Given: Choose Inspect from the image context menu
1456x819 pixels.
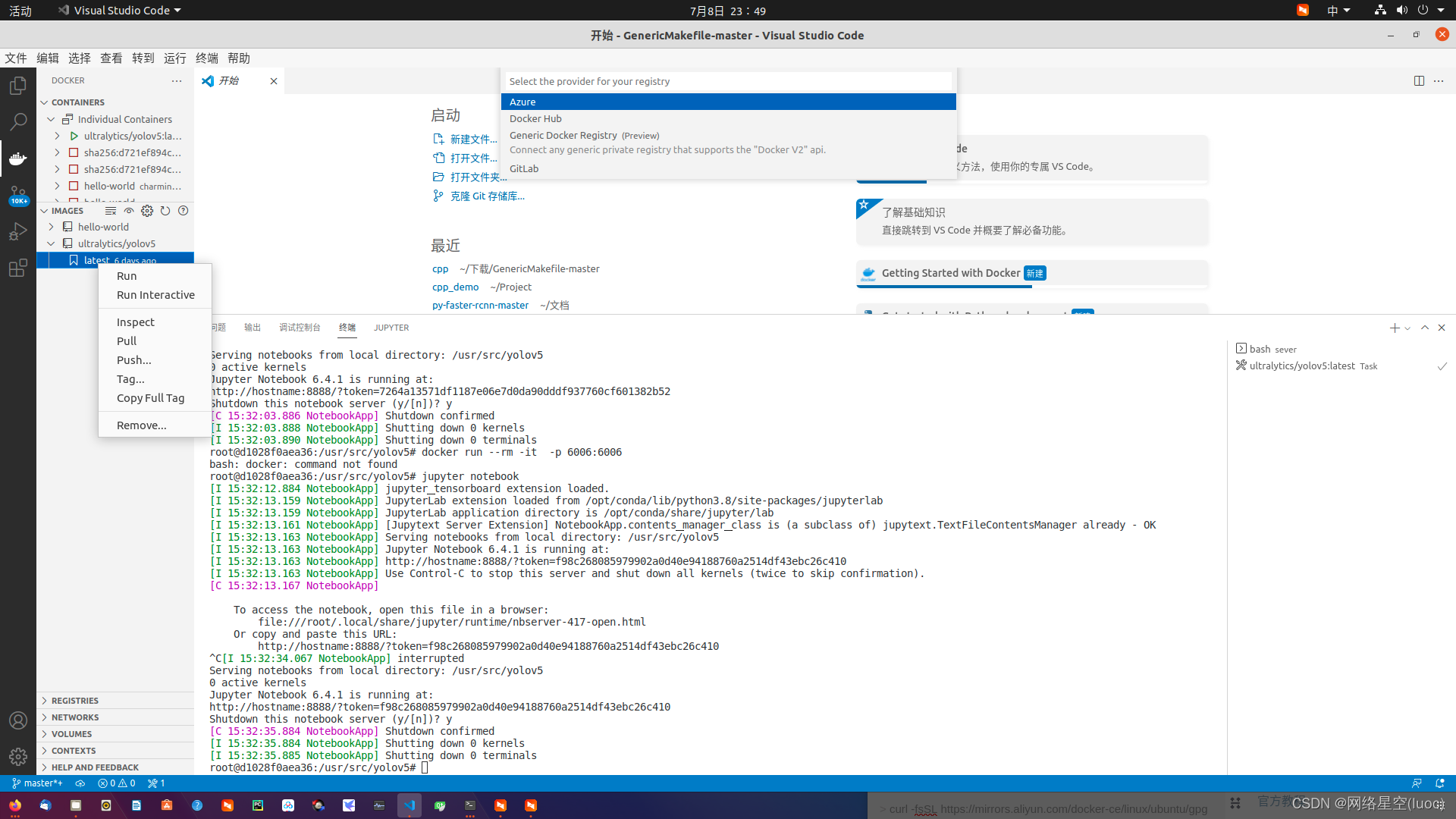Looking at the screenshot, I should coord(135,322).
